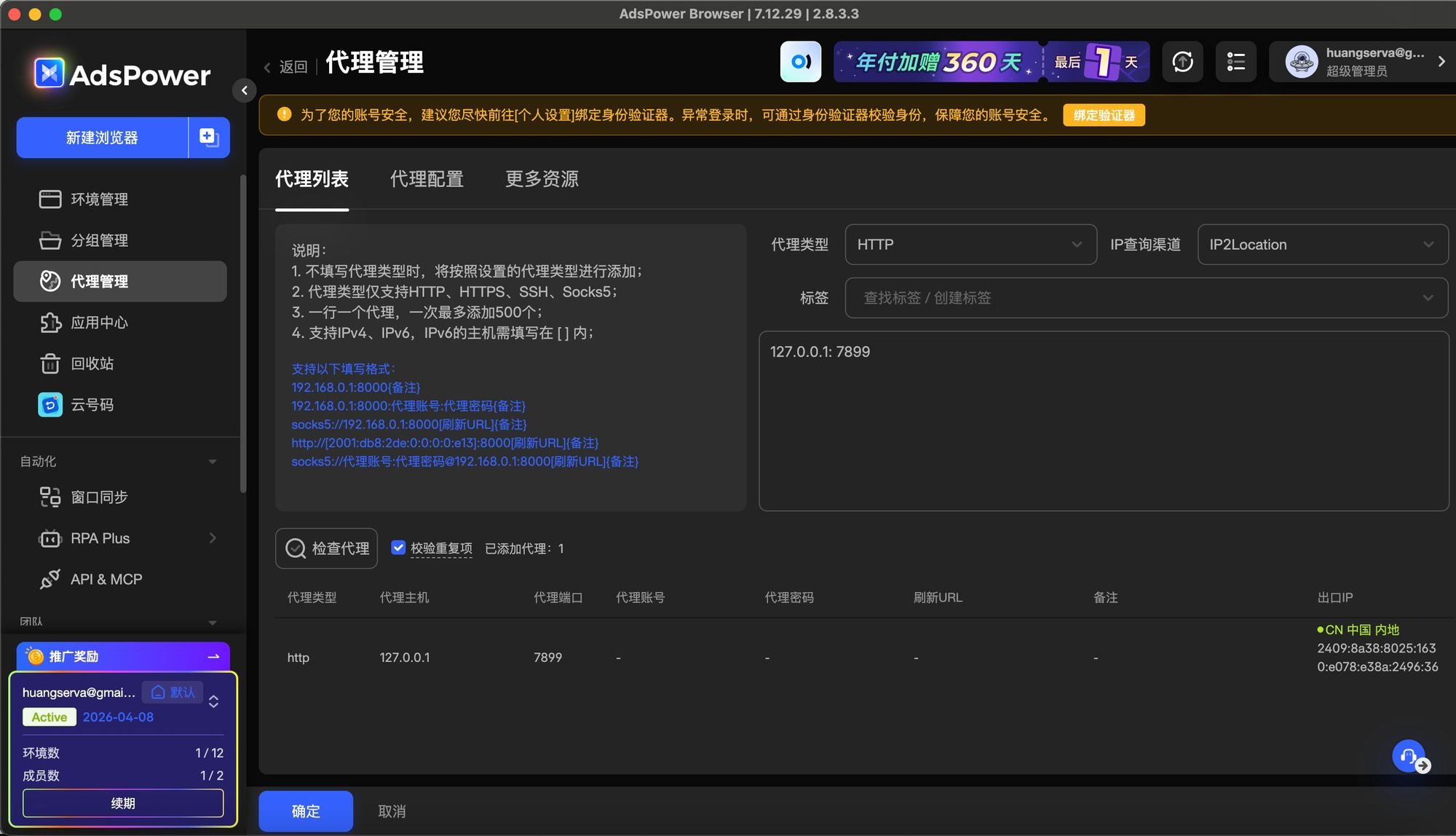Click the Active status badge

click(x=50, y=717)
